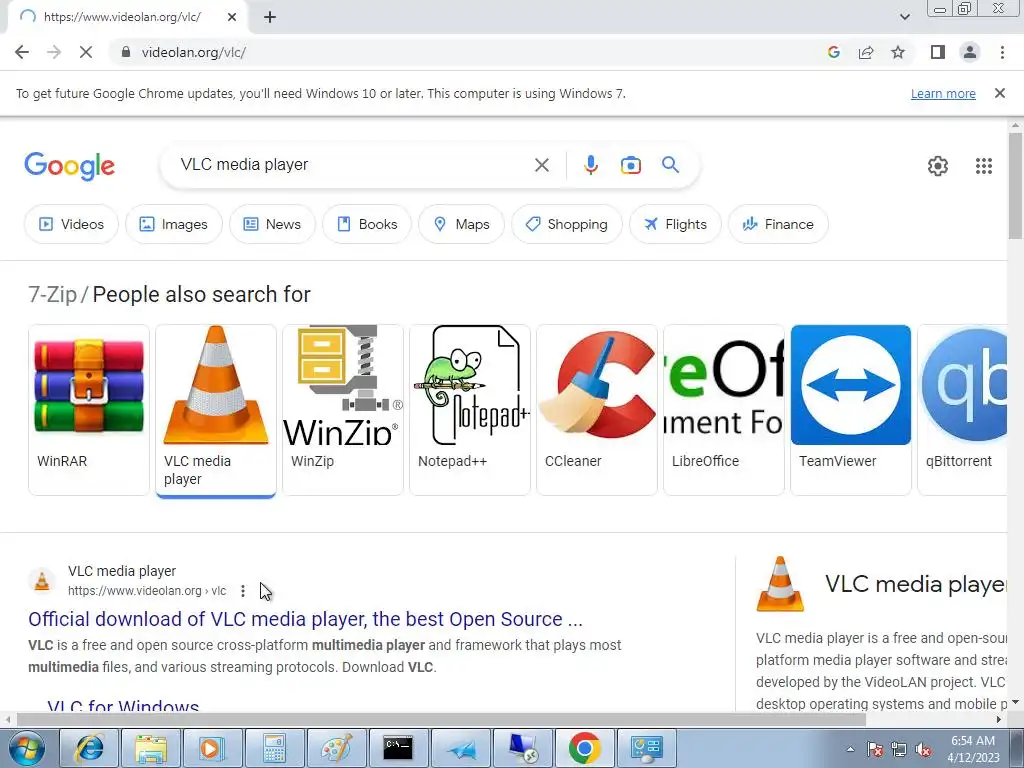Click the Google icon in address bar
Image resolution: width=1024 pixels, height=768 pixels.
[833, 52]
